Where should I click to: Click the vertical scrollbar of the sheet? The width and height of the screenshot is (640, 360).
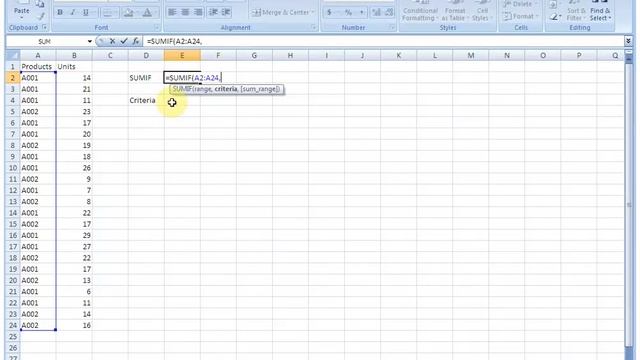(x=629, y=204)
